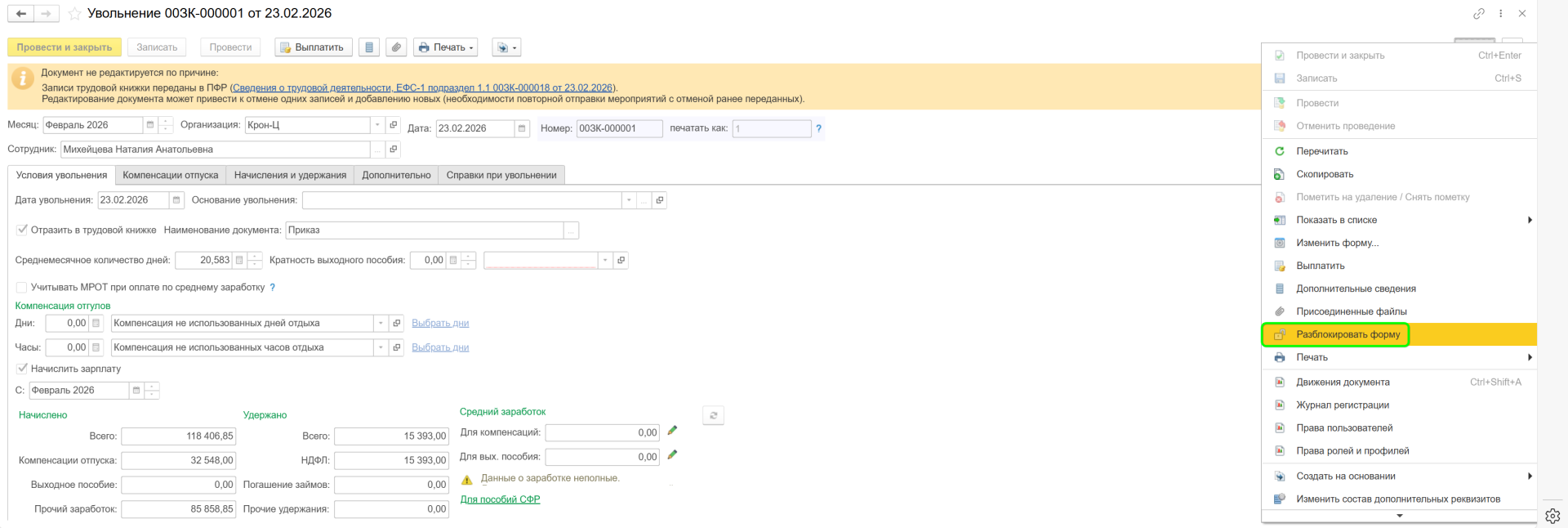Select 'Разблокировать форму' menu item
Image resolution: width=1568 pixels, height=528 pixels.
[1347, 334]
